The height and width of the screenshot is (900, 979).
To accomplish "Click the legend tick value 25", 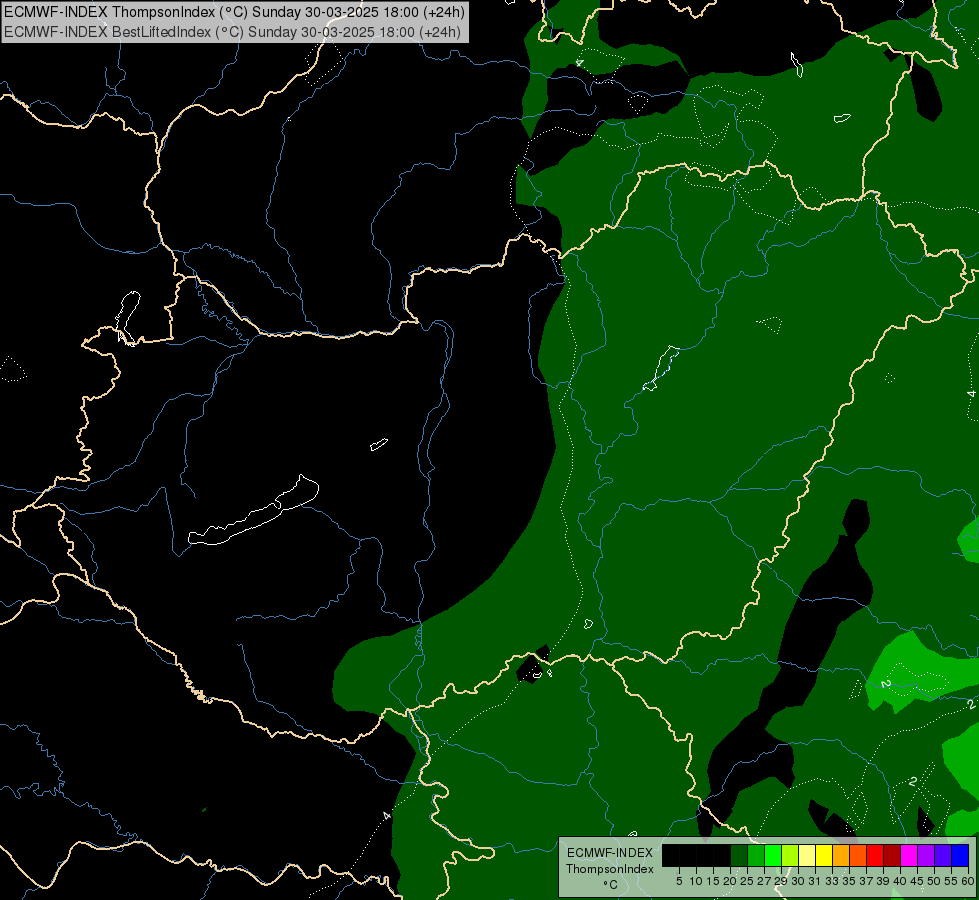I will pyautogui.click(x=747, y=881).
